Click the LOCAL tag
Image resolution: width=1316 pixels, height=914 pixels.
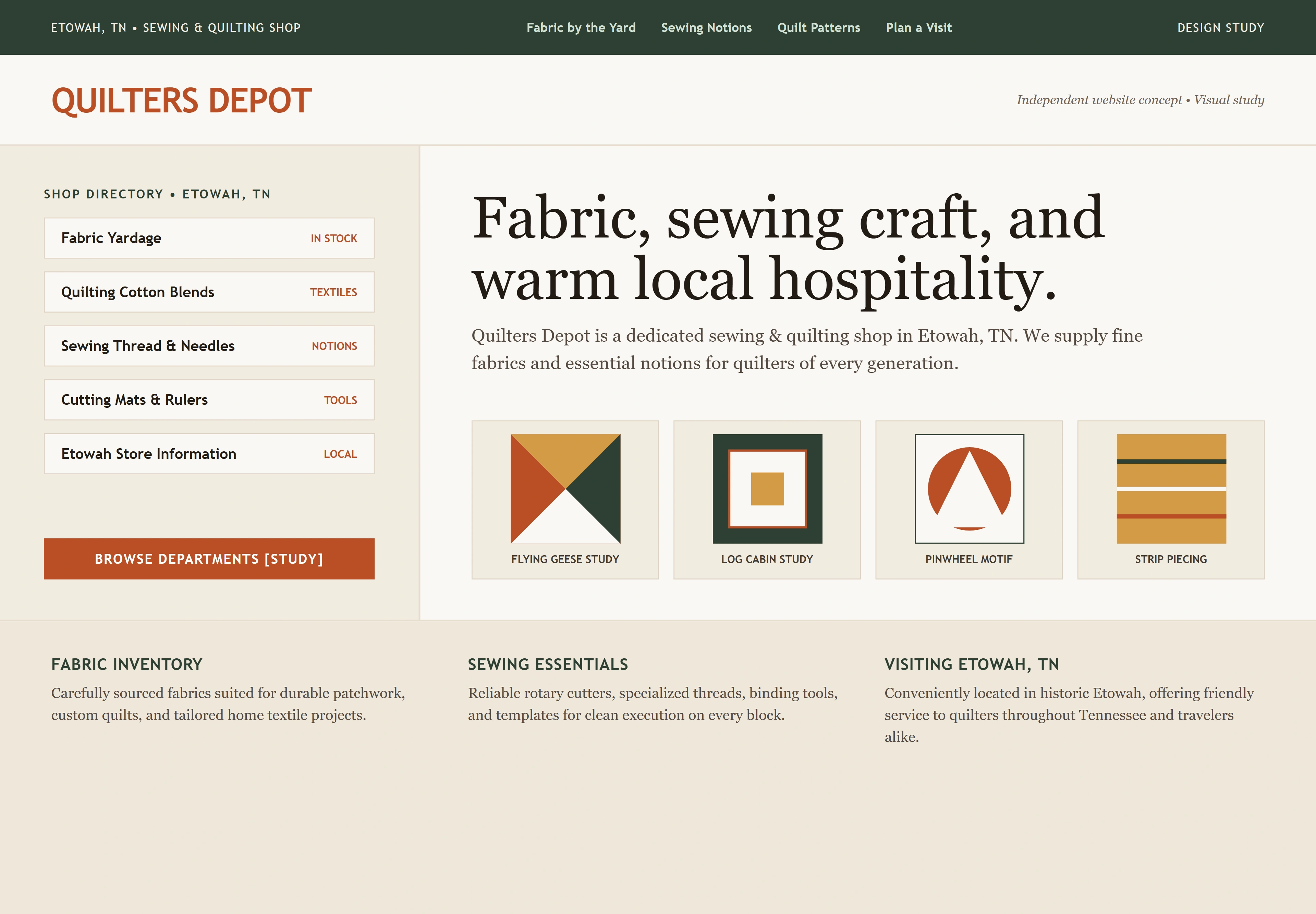point(340,453)
